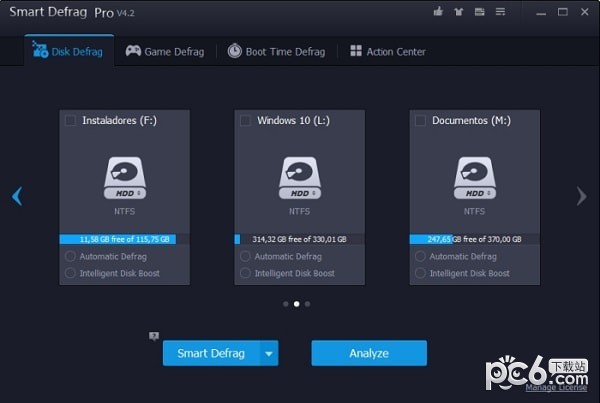Image resolution: width=600 pixels, height=403 pixels.
Task: Click the toolbox icon in title bar
Action: pos(479,12)
